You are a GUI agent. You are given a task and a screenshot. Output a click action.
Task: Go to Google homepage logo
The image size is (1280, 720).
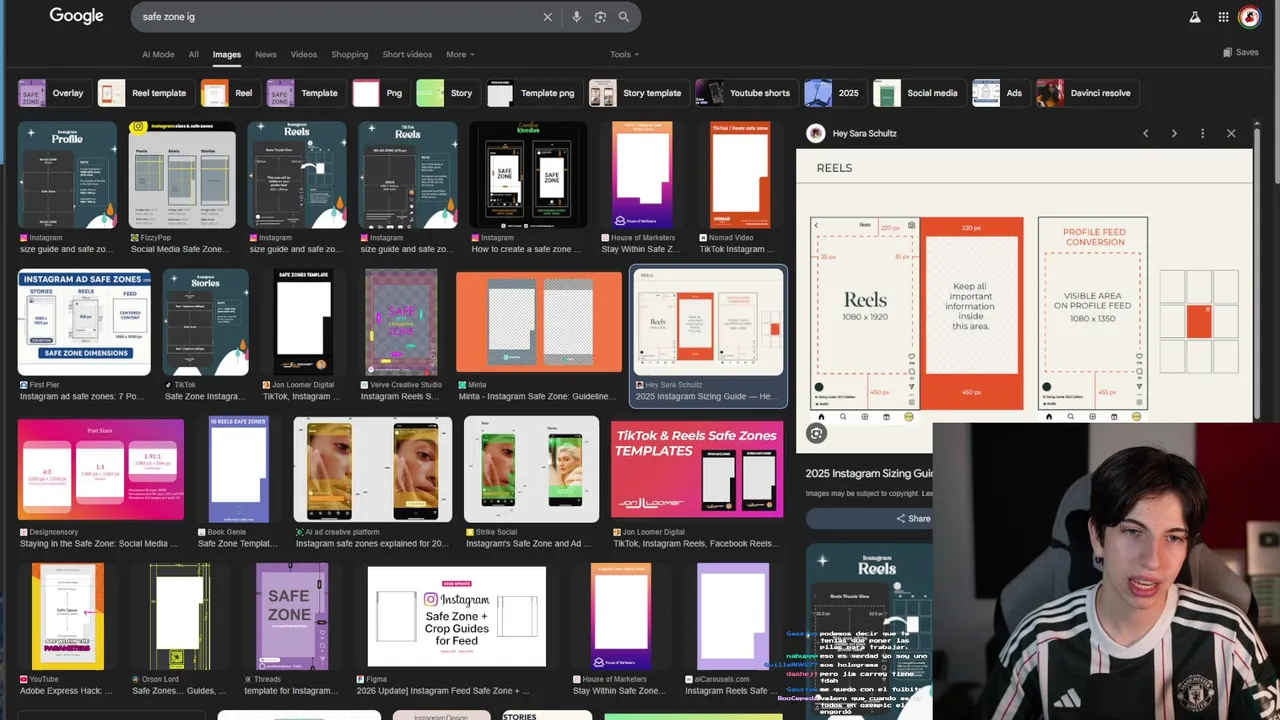click(77, 16)
